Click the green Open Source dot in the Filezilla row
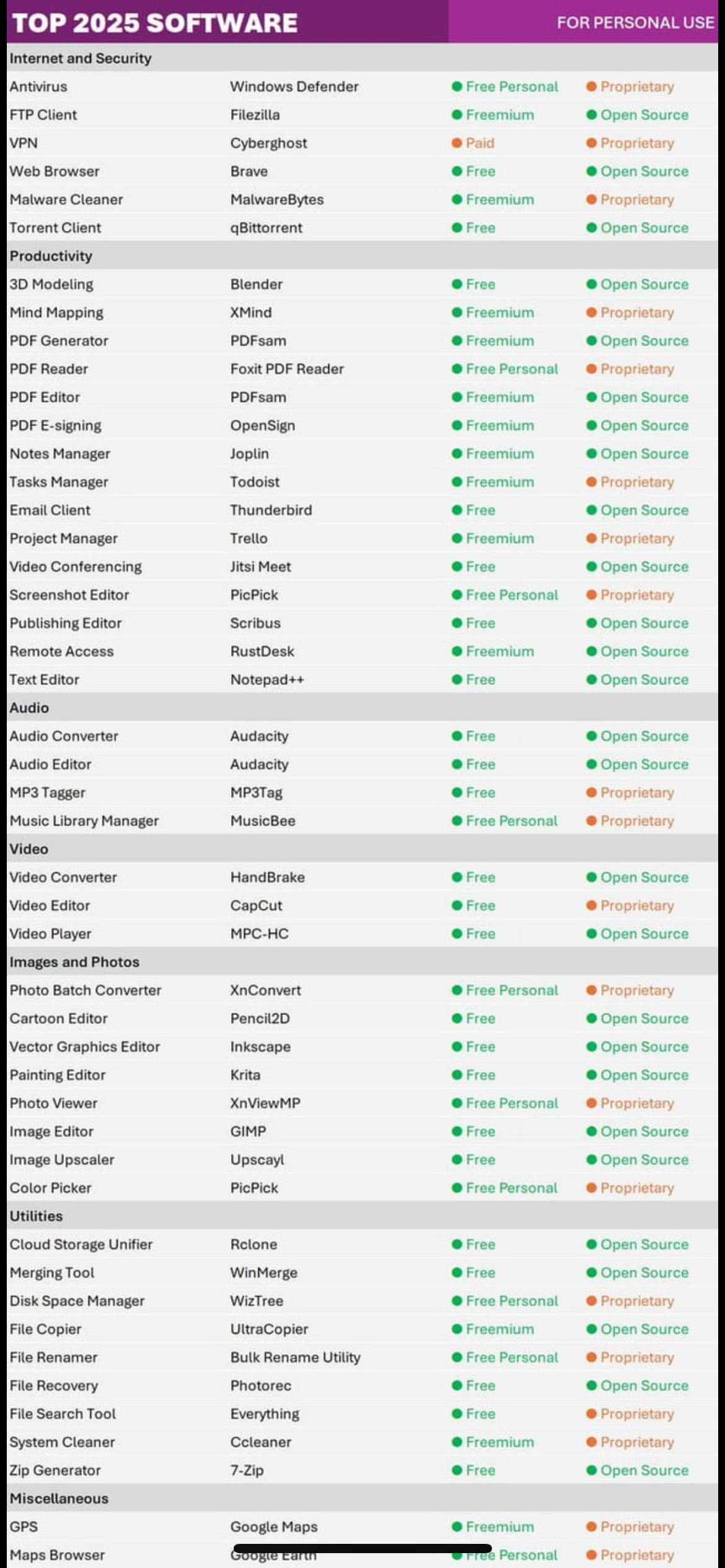 tap(591, 115)
